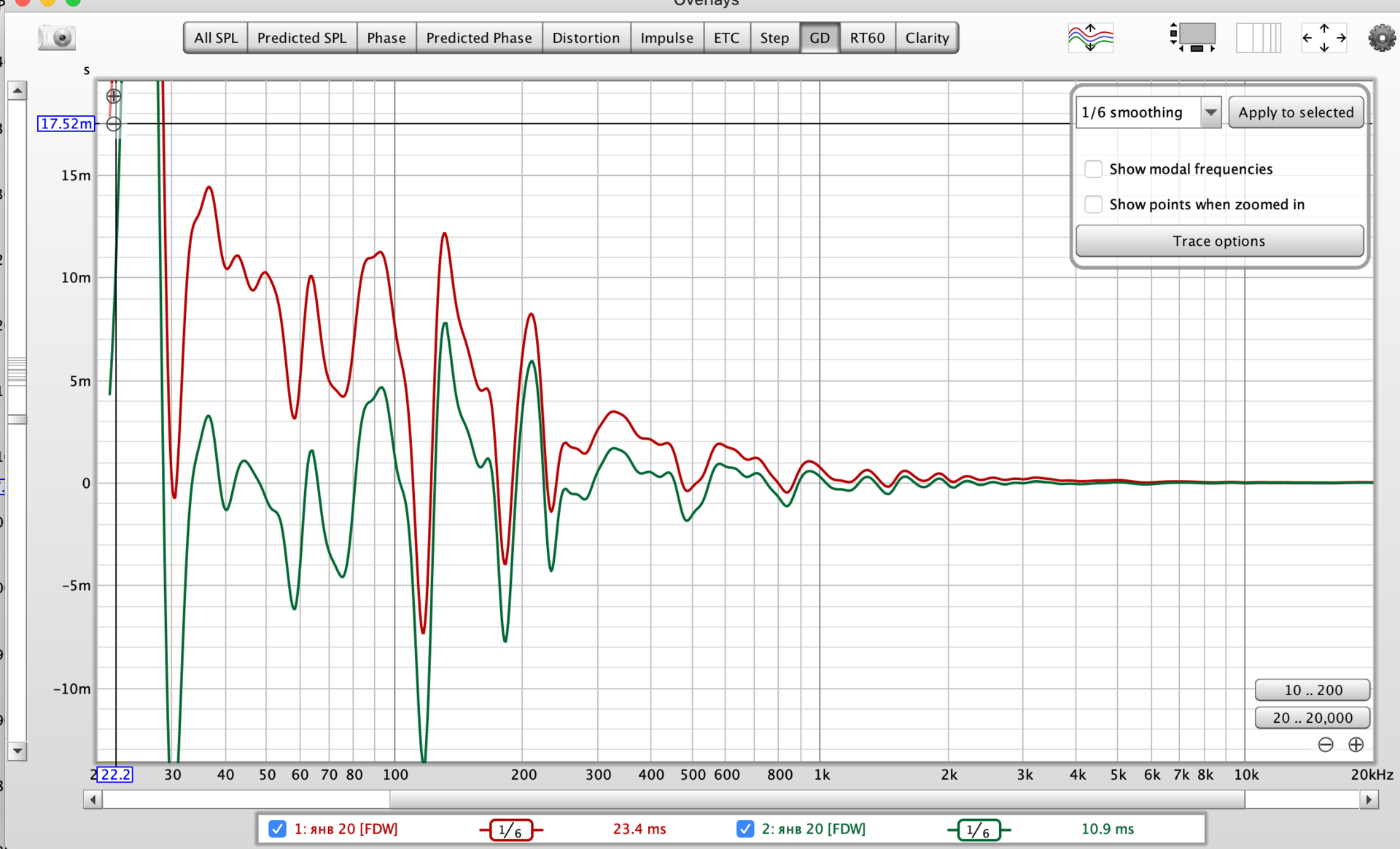Open Trace options
Screen dimensions: 1400x849
pos(1219,241)
